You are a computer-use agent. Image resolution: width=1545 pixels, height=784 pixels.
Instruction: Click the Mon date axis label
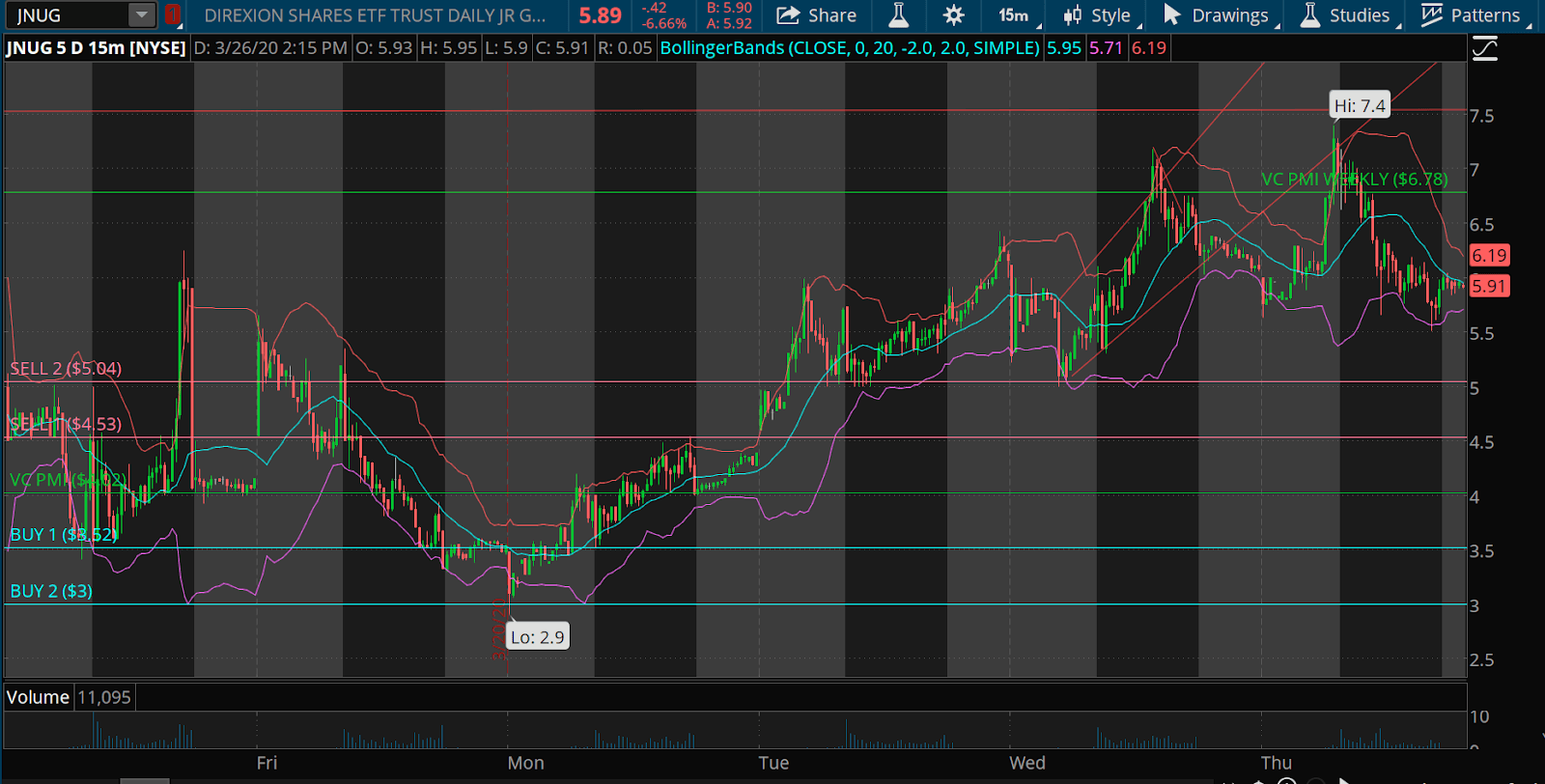coord(526,763)
